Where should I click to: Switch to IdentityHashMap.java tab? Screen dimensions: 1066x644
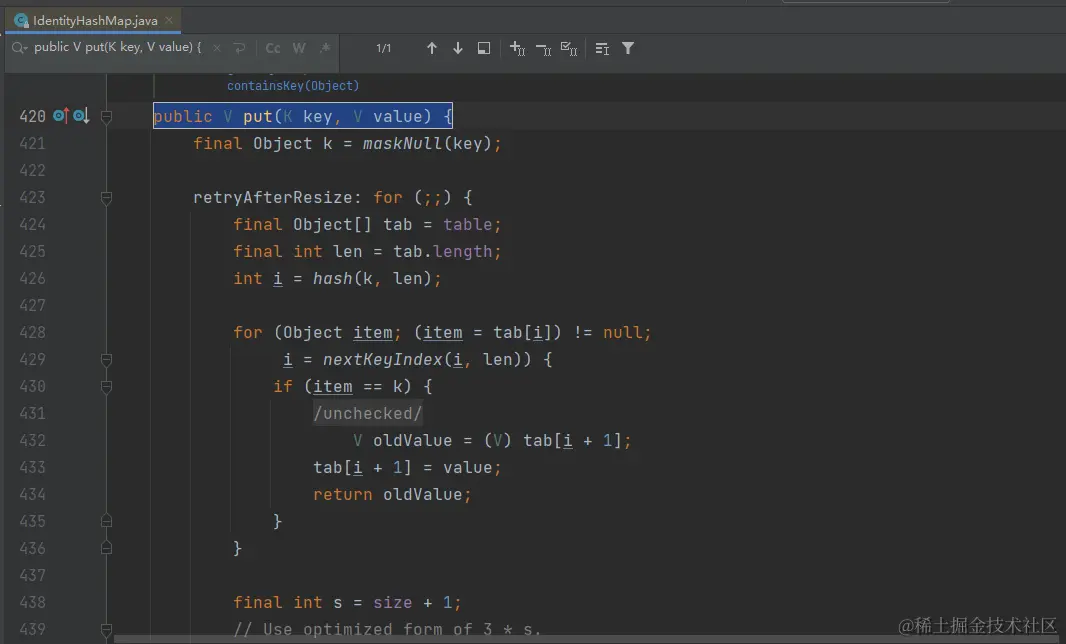coord(95,20)
